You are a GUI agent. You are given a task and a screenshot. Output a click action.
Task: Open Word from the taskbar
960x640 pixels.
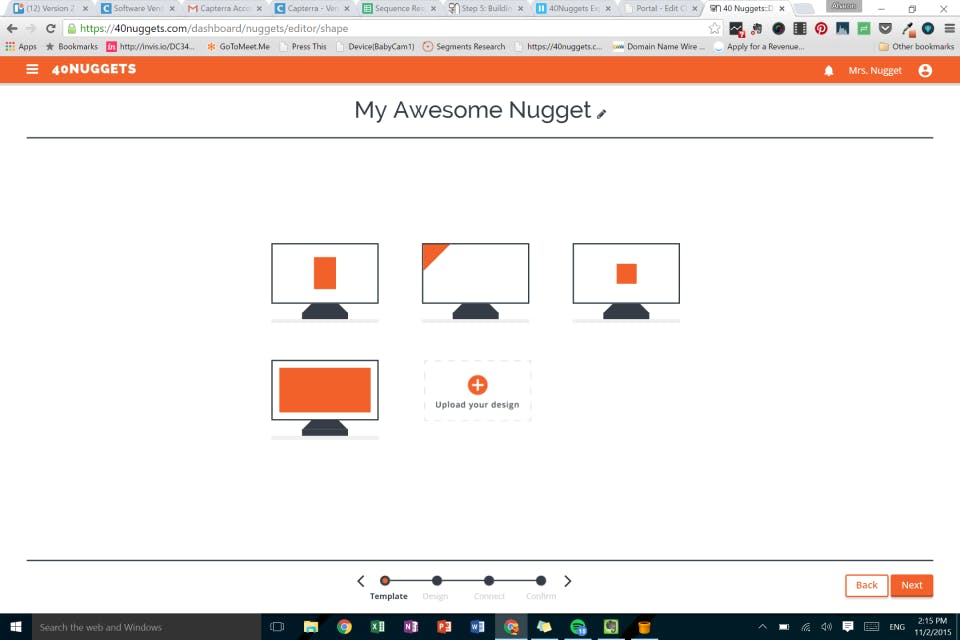(x=478, y=627)
